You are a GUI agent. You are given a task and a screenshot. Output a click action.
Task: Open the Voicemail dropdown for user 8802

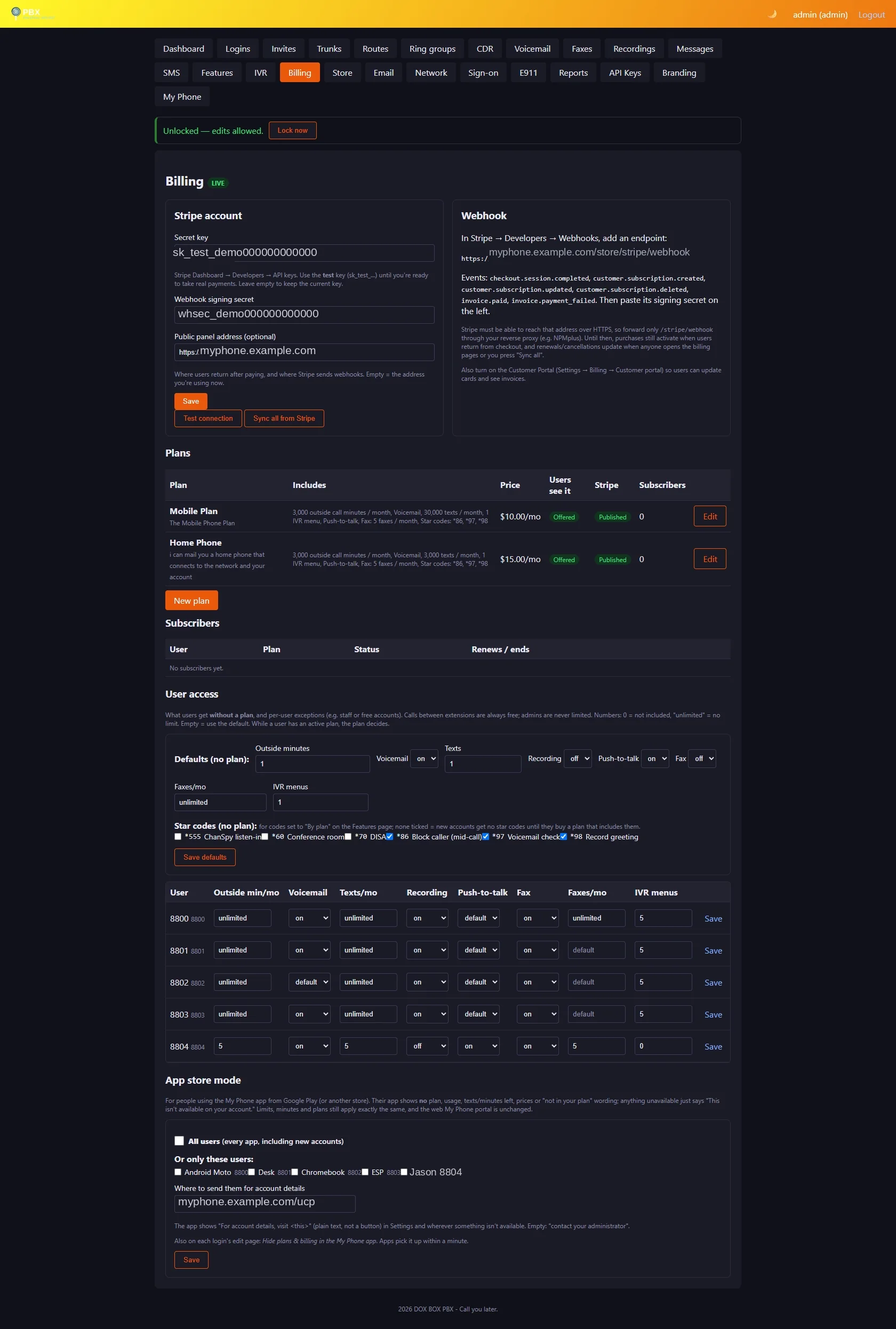(309, 982)
